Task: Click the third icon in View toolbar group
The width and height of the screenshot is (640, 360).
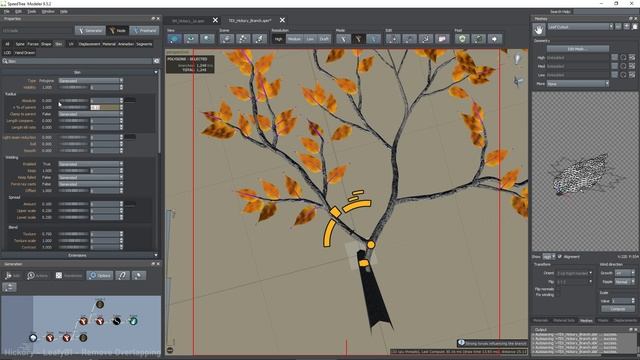Action: pyautogui.click(x=207, y=39)
